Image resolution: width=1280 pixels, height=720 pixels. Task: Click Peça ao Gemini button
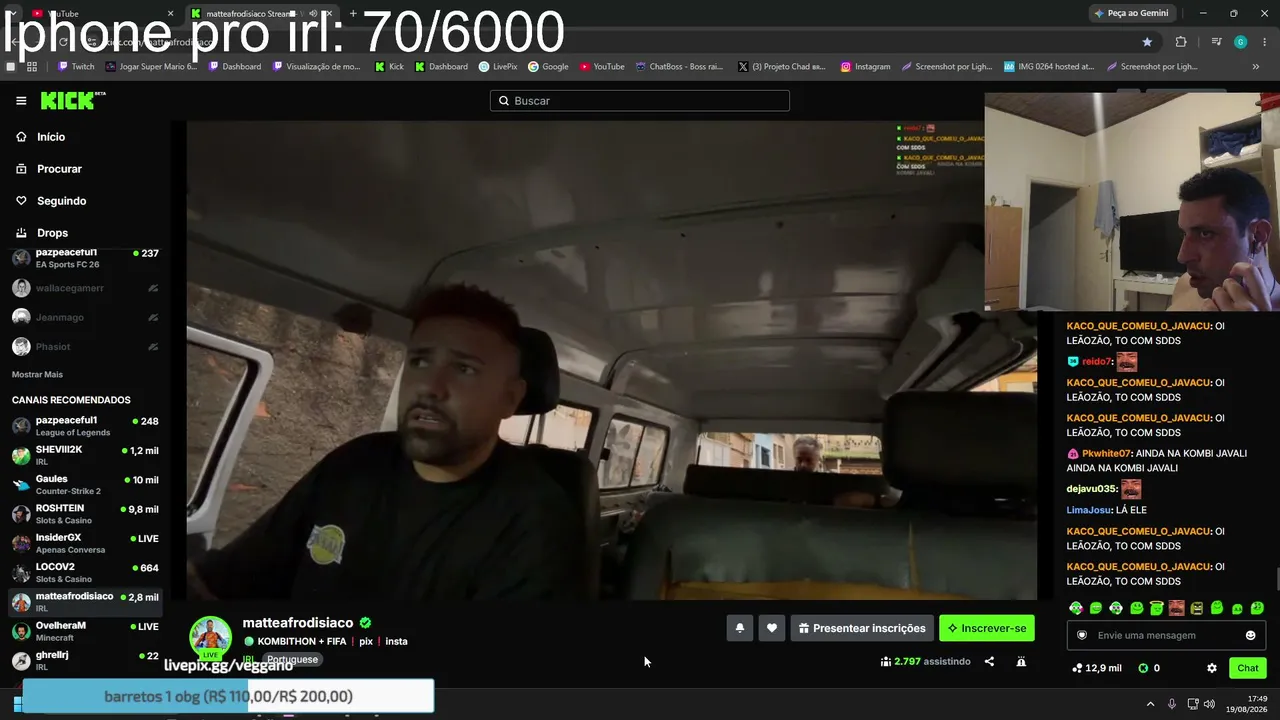[1132, 13]
